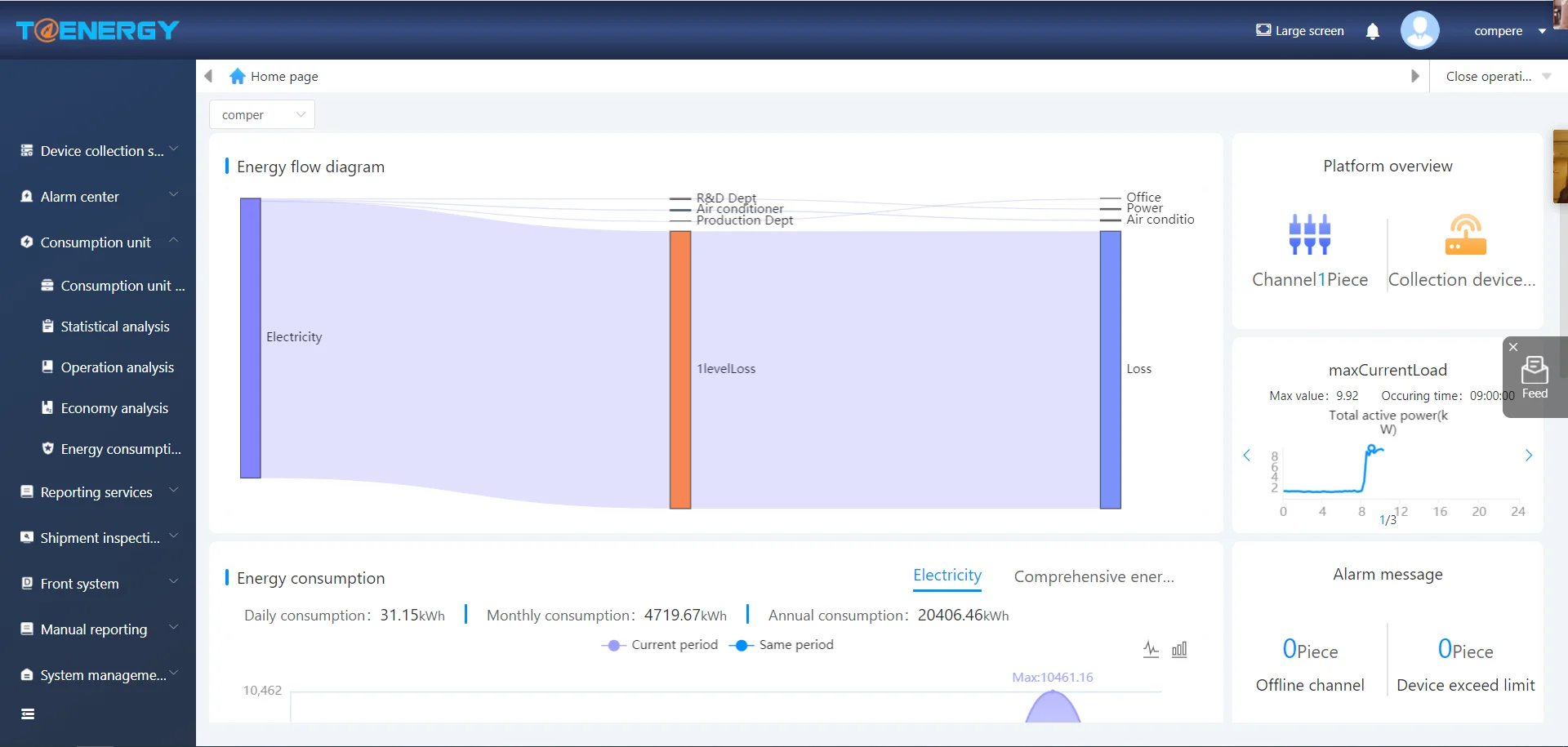Expand the Front system menu
The width and height of the screenshot is (1568, 747).
173,582
